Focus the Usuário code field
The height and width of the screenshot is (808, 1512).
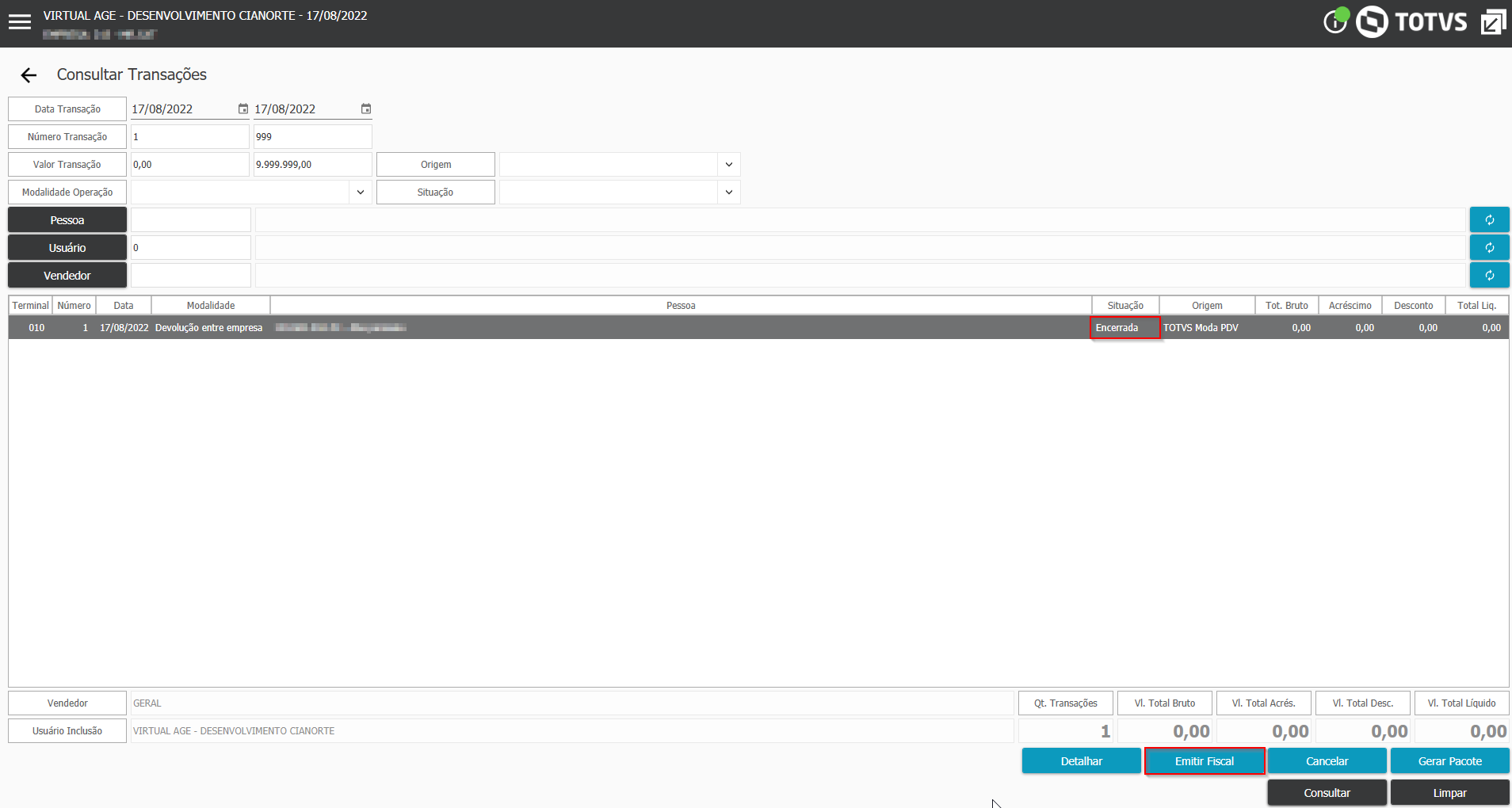coord(191,248)
